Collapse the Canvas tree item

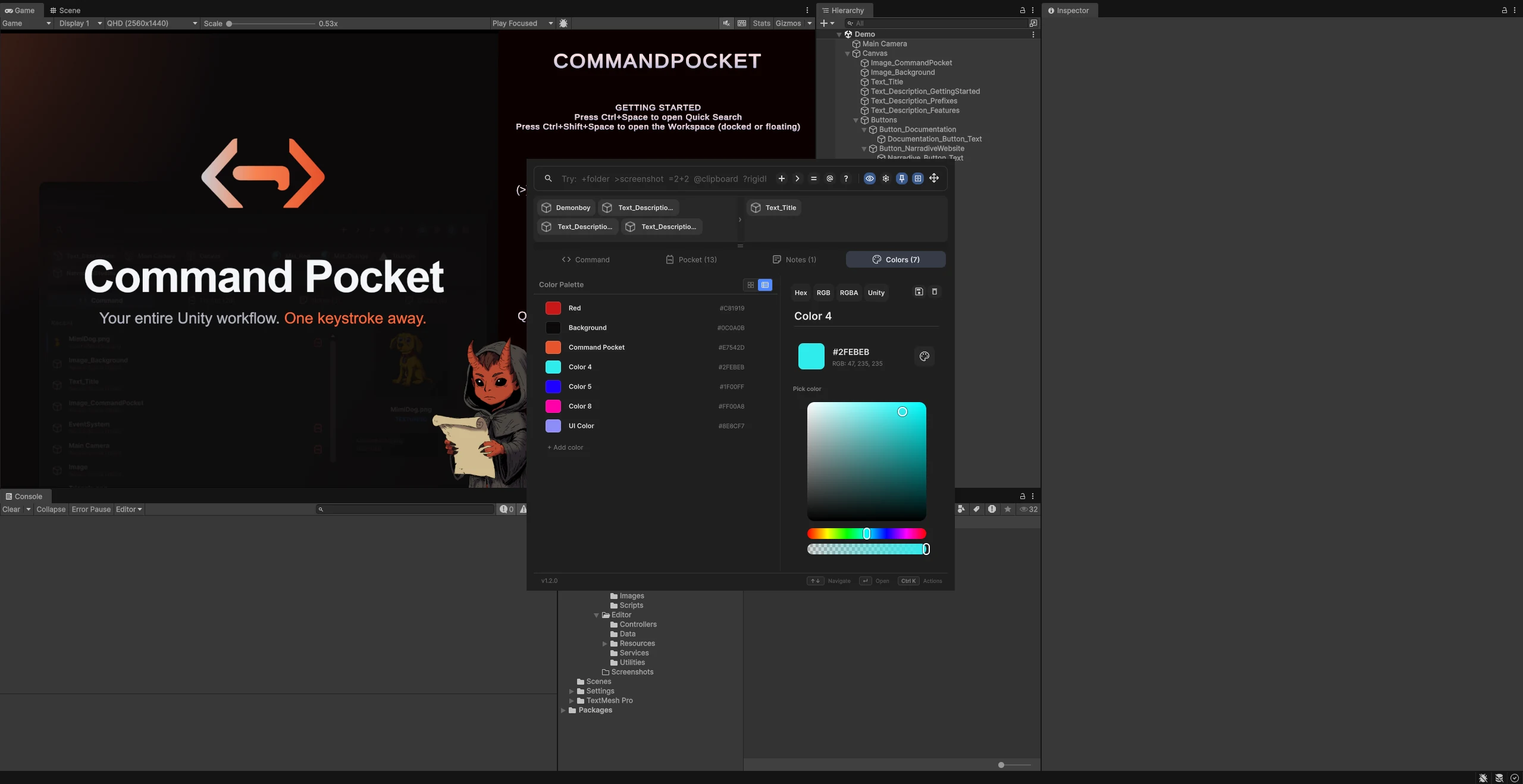tap(848, 54)
